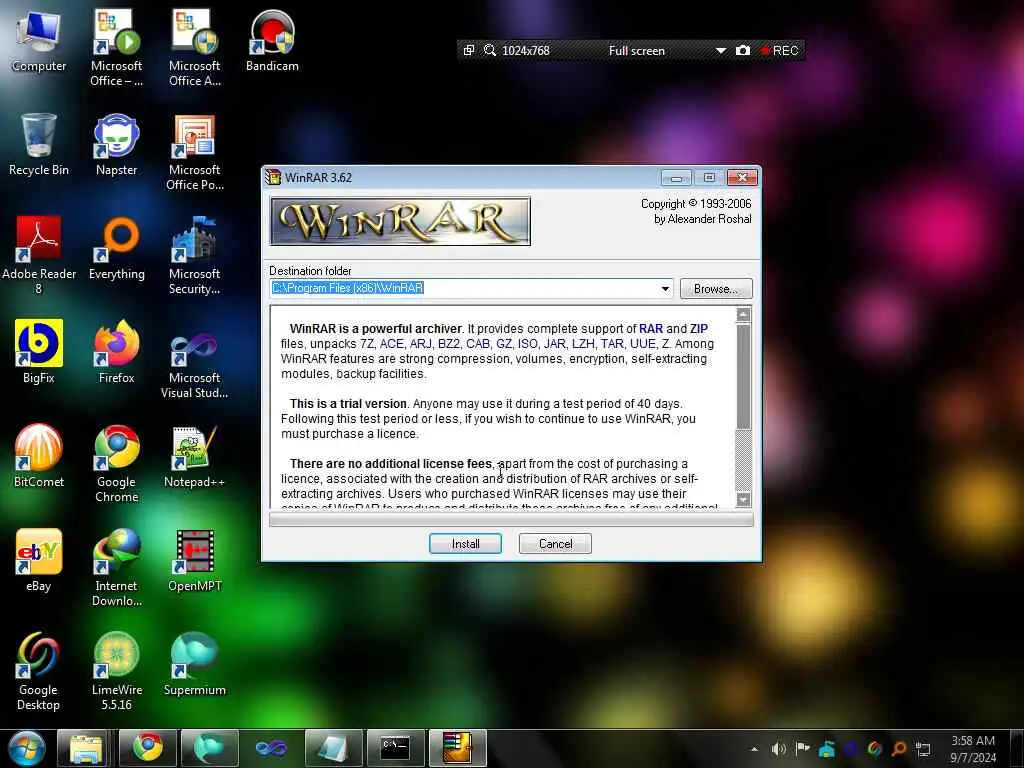Click the WinRAR books taskbar button
This screenshot has height=768, width=1024.
(458, 748)
